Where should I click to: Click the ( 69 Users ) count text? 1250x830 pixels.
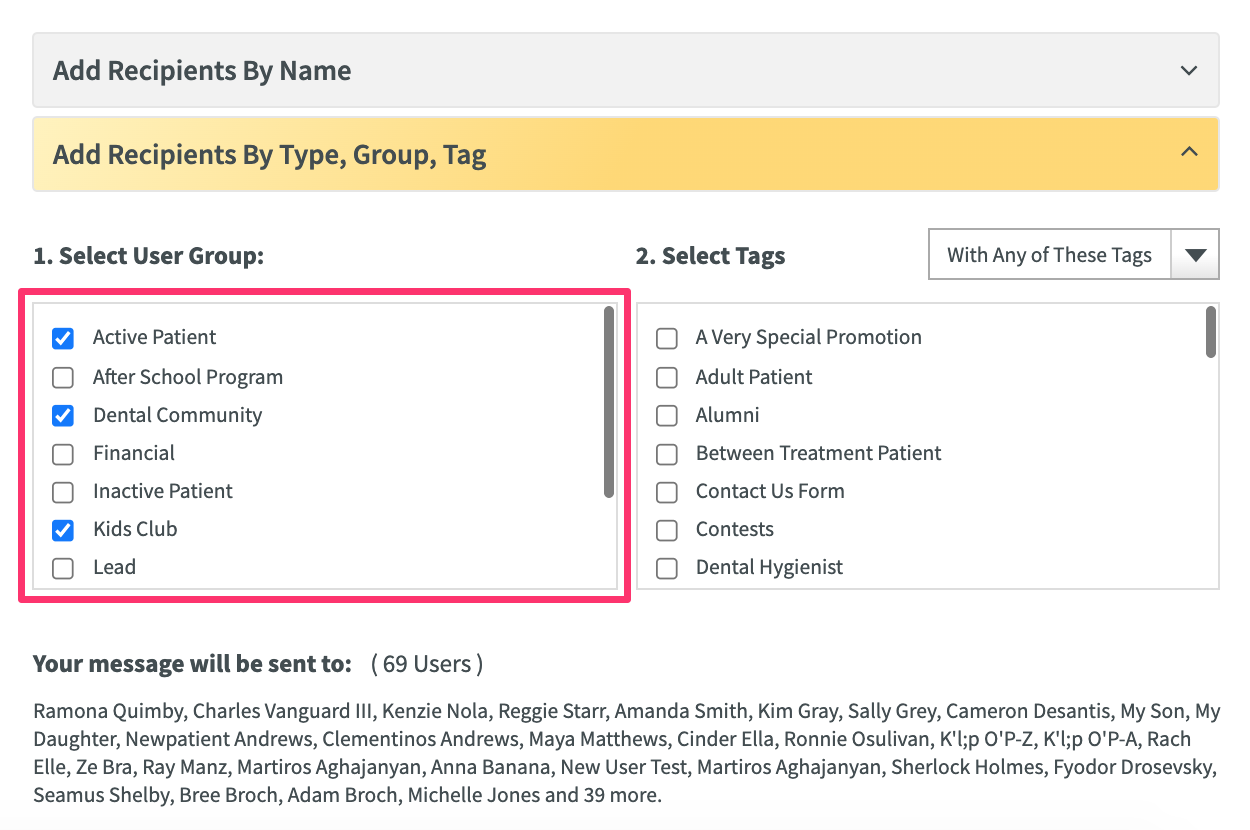tap(427, 664)
